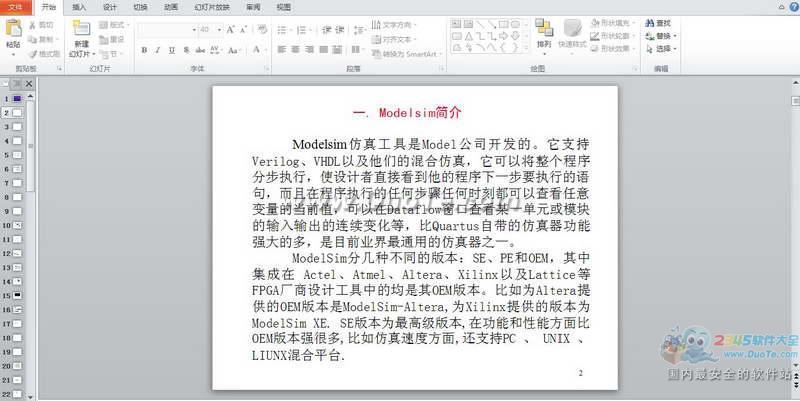Apply strikethrough (abc) formatting
800x401 pixels.
(x=200, y=50)
